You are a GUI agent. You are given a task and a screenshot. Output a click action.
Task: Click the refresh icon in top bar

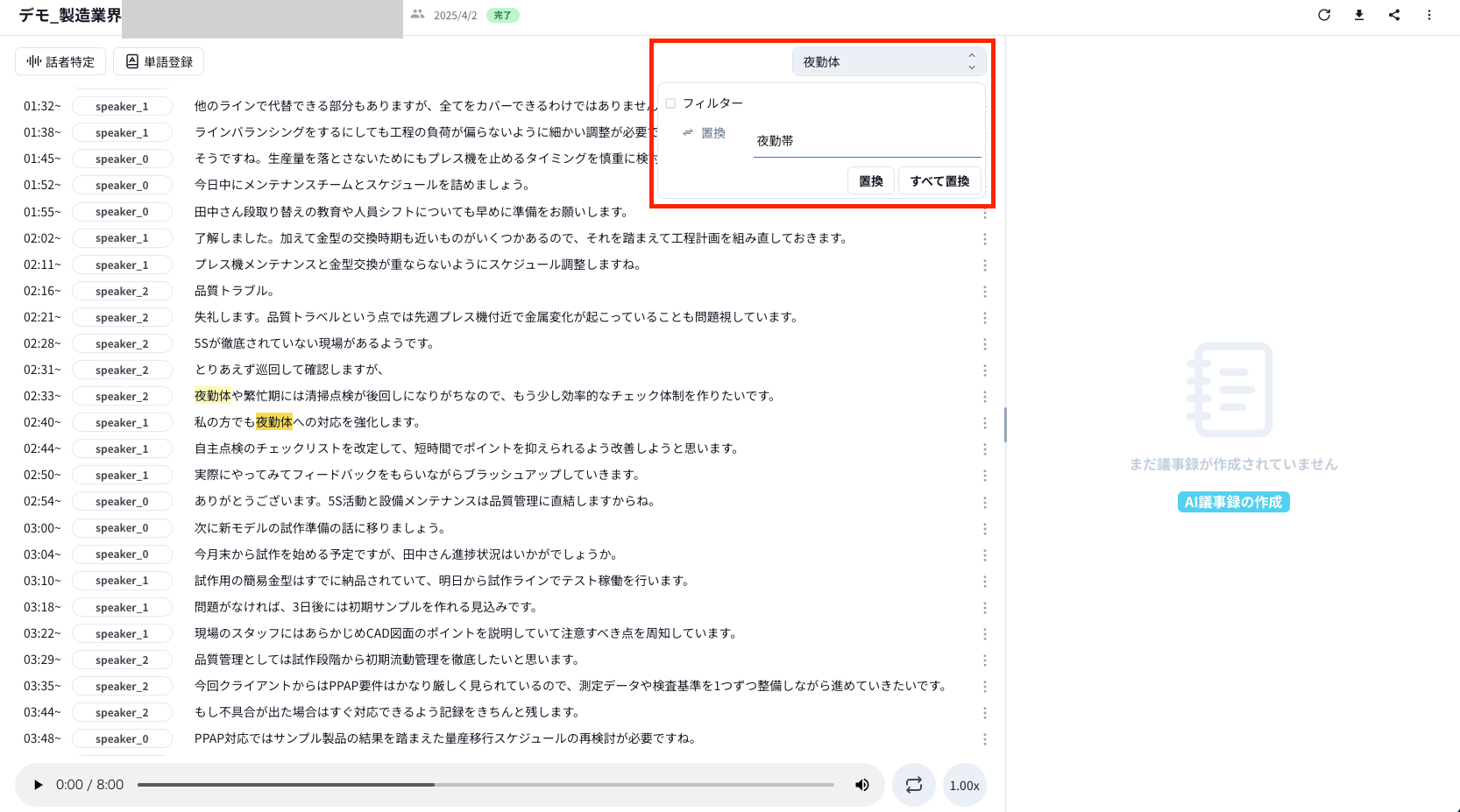point(1324,15)
